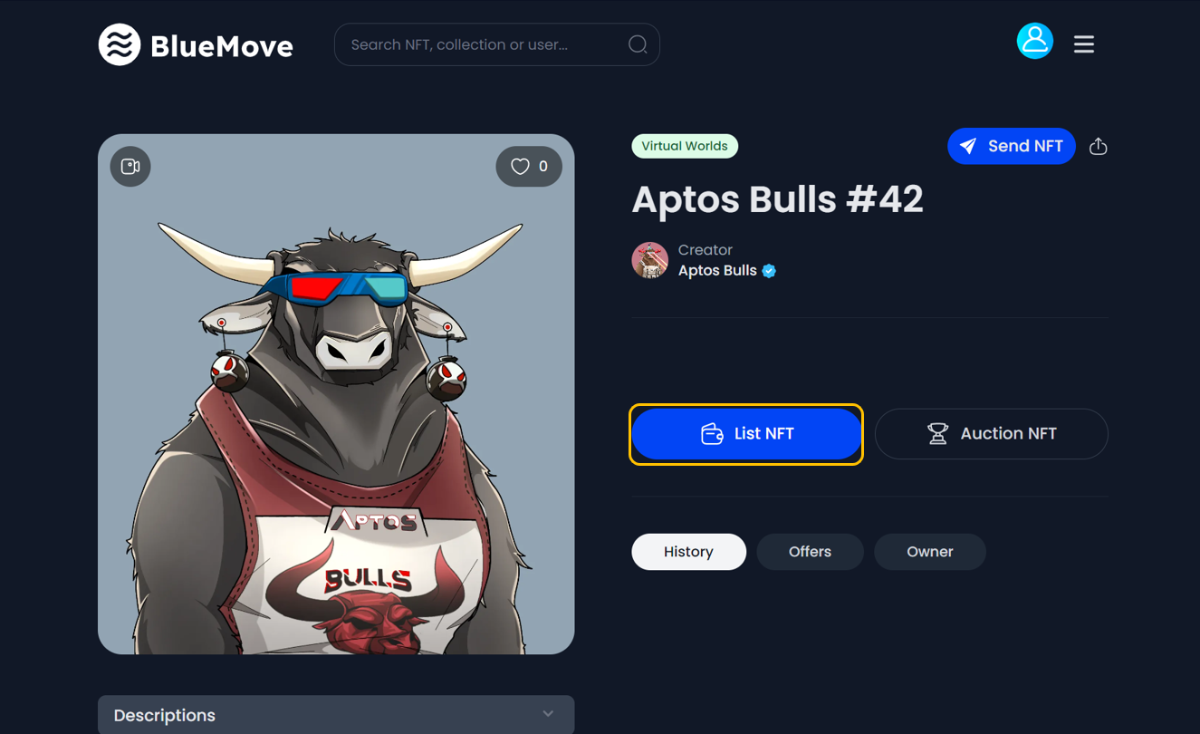Viewport: 1200px width, 734px height.
Task: Open the Aptos Bulls creator link
Action: tap(718, 271)
